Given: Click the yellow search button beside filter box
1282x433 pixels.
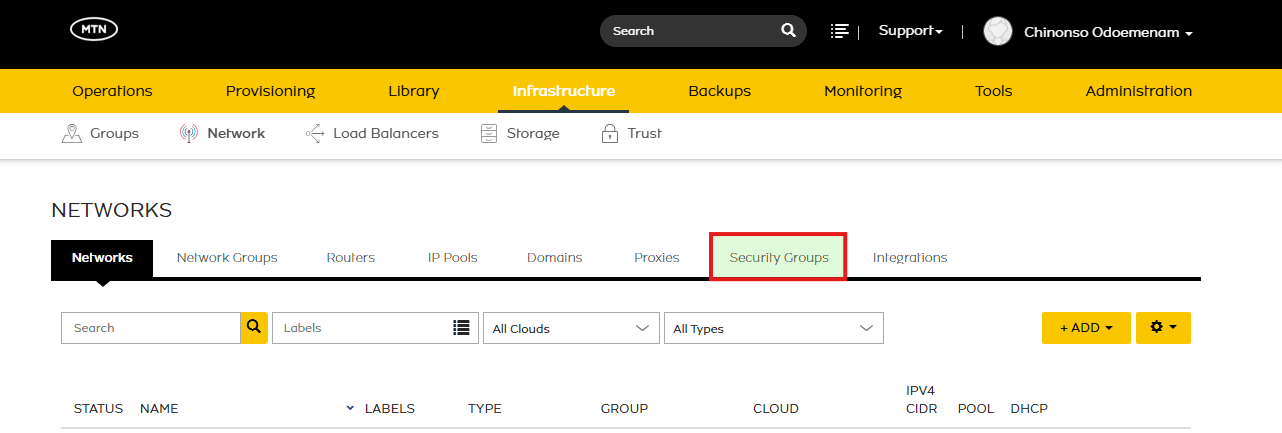Looking at the screenshot, I should click(x=254, y=327).
